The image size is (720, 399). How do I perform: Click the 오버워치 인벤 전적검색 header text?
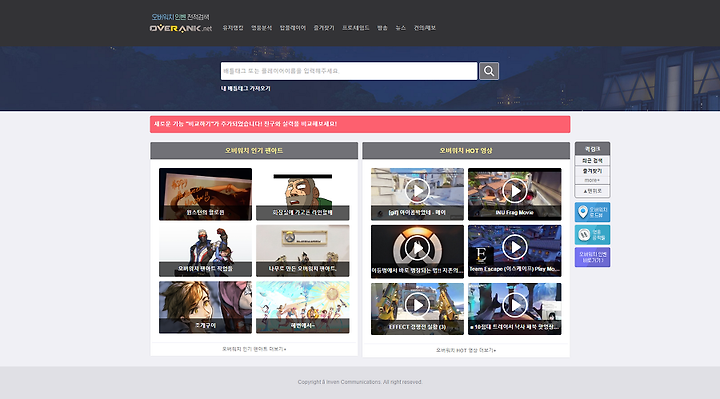180,17
